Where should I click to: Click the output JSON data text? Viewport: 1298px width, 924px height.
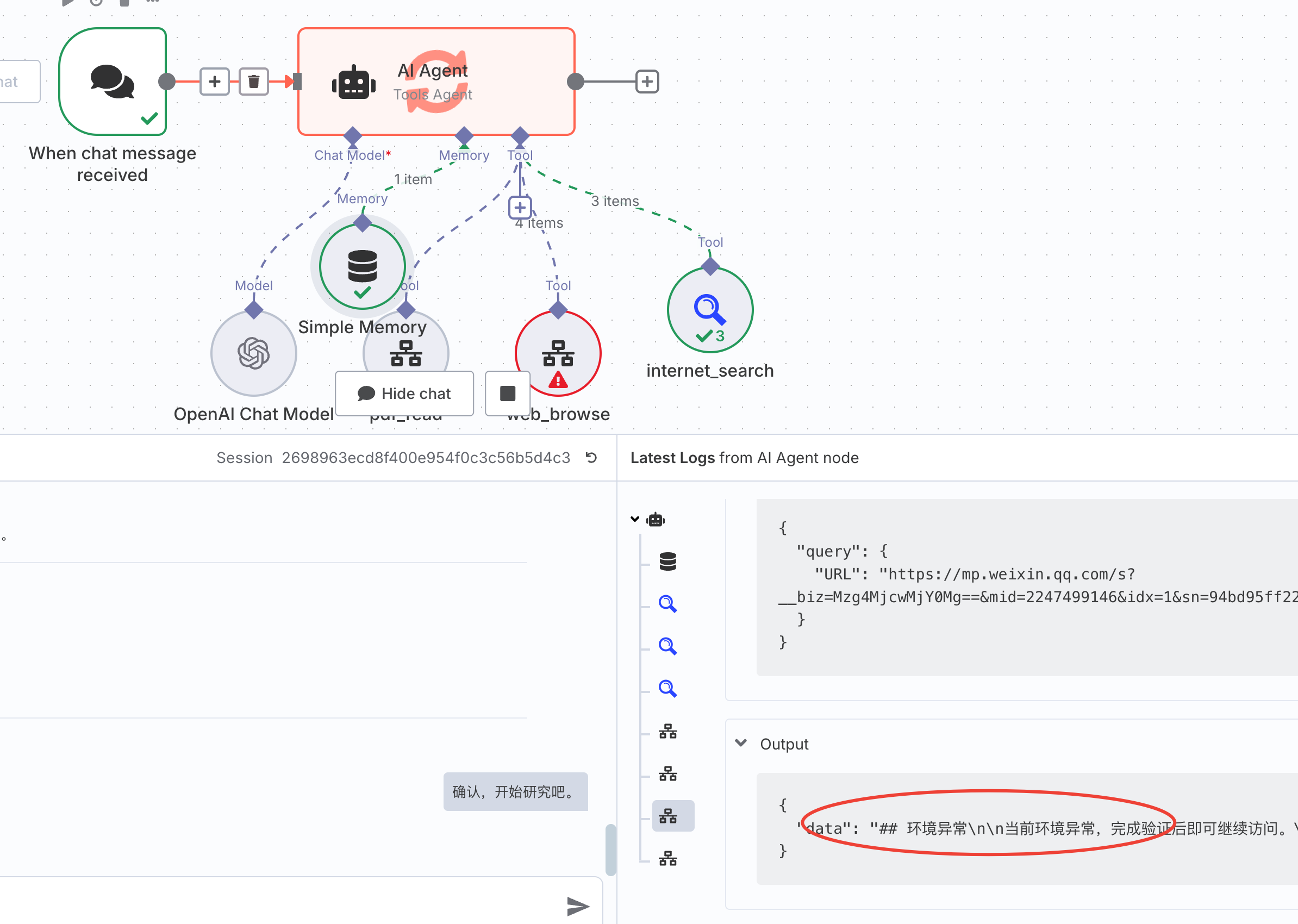click(x=1046, y=828)
